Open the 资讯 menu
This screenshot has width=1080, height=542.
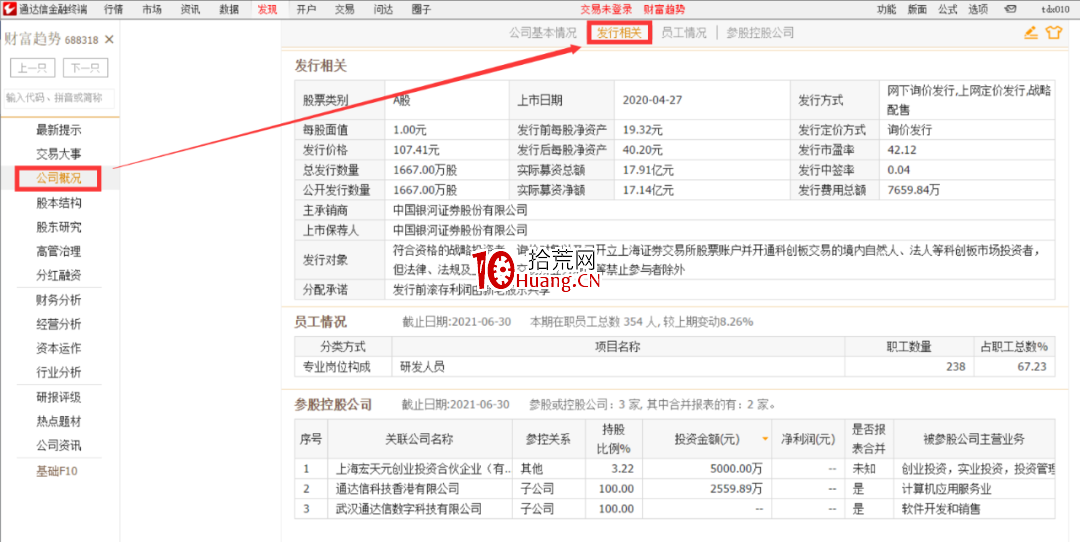click(x=191, y=9)
